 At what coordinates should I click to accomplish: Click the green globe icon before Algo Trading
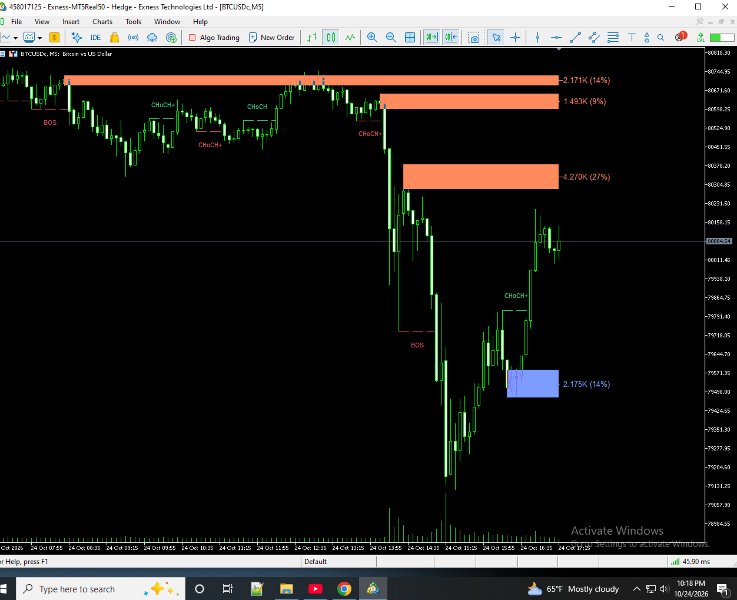point(172,38)
